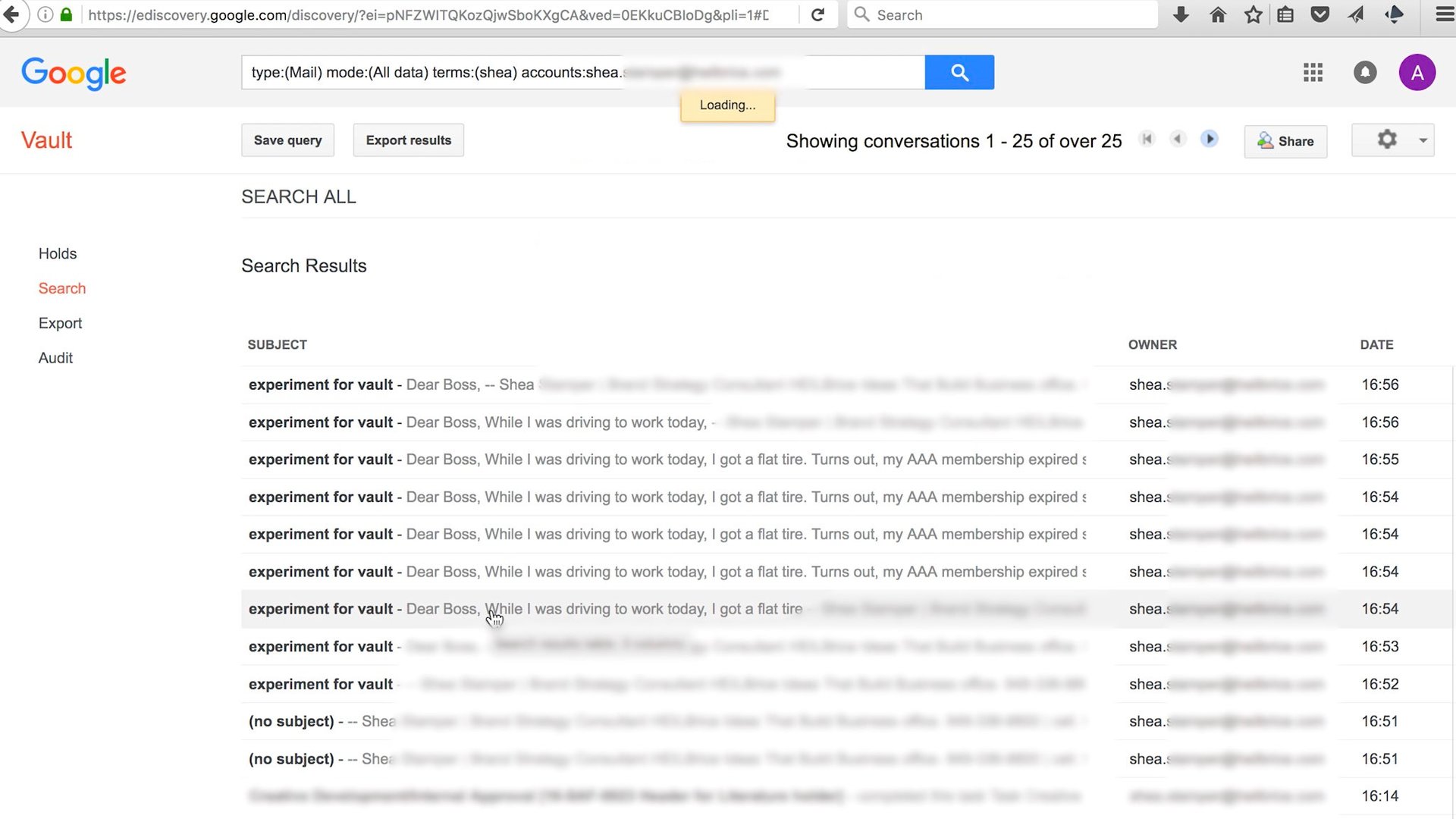Sort by the OWNER column header

coord(1152,344)
